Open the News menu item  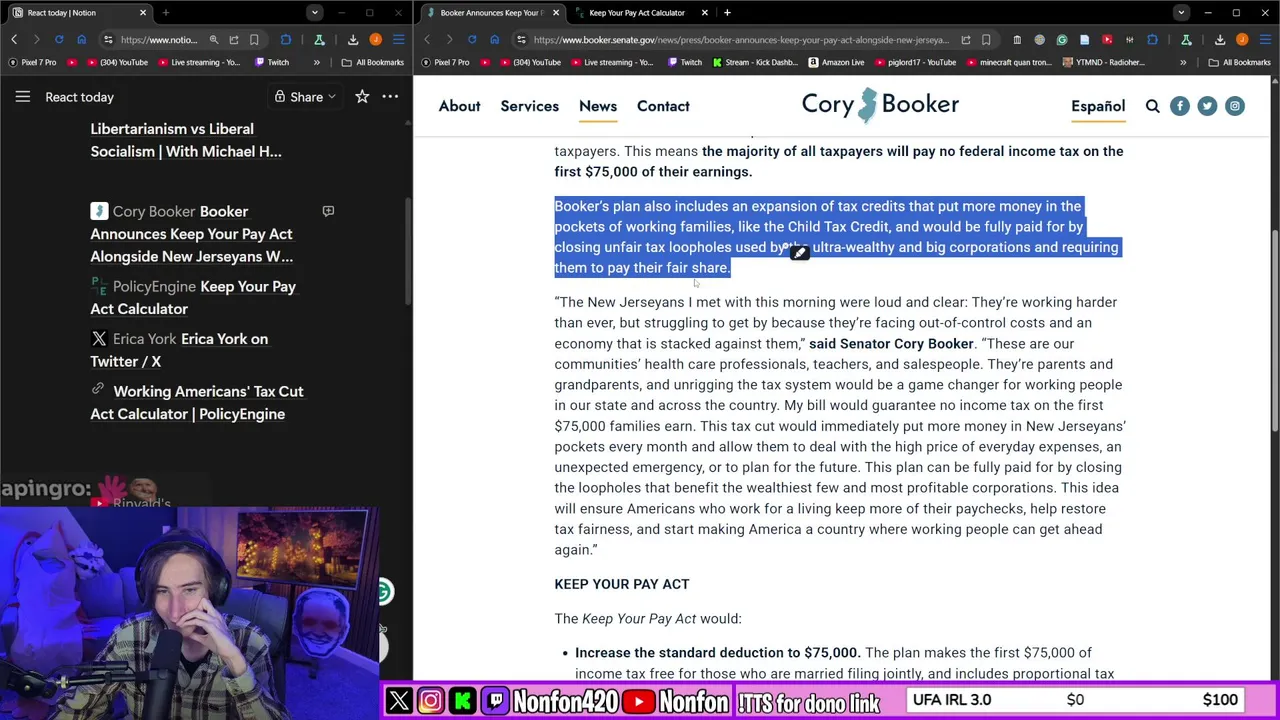598,106
